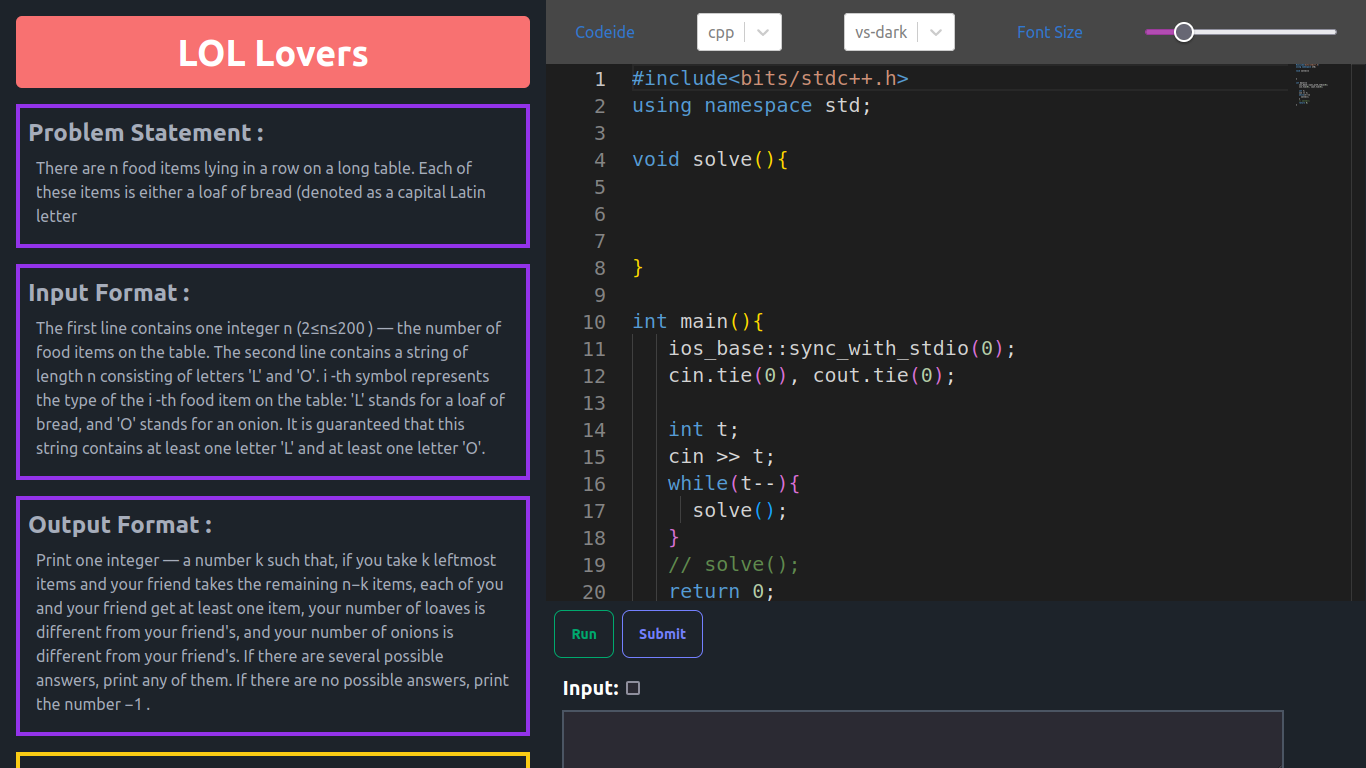1366x768 pixels.
Task: Click the 'solve();' call on line 17
Action: point(740,511)
